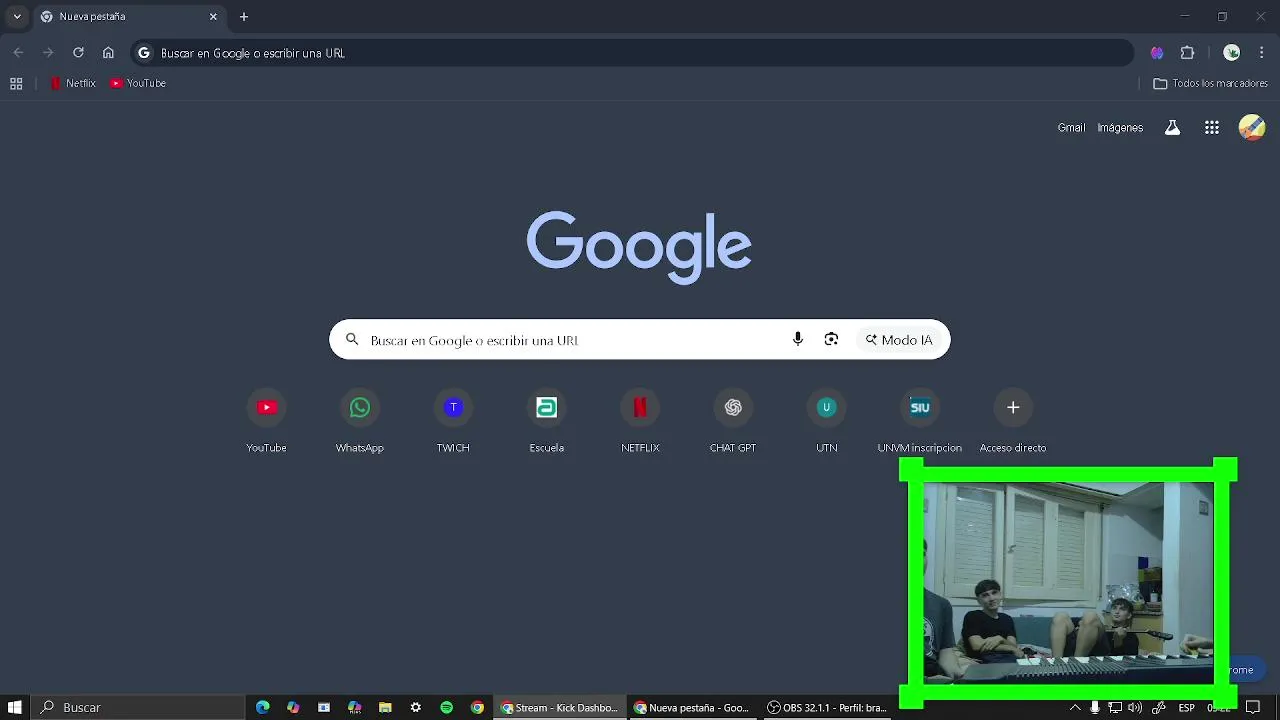This screenshot has width=1280, height=720.
Task: Open the UNVM inscripcion shortcut tile
Action: pos(920,420)
